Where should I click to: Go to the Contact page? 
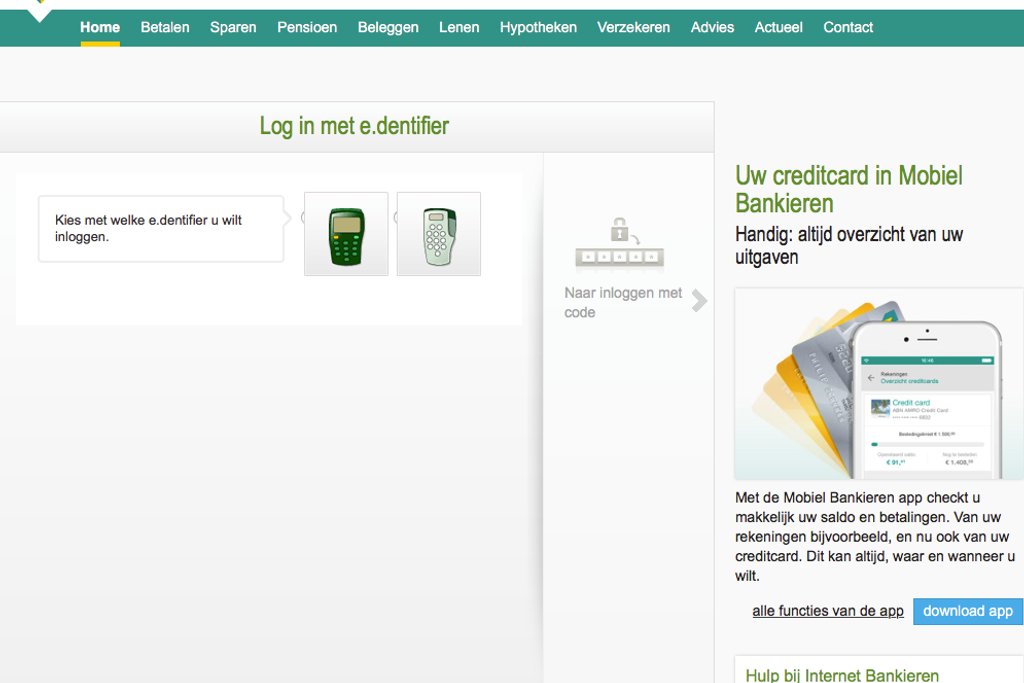click(x=848, y=28)
